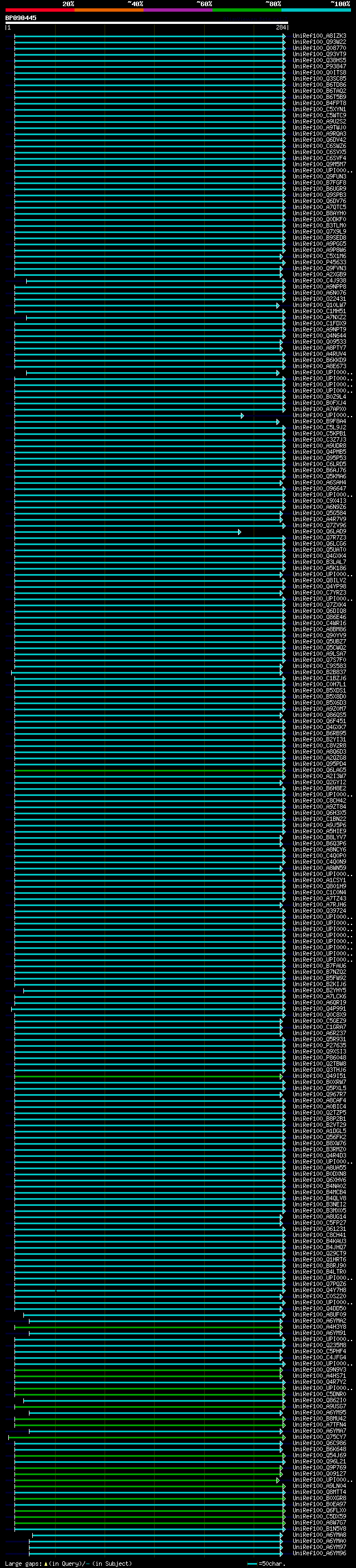Click the cyan ~100% identity legend segment
The width and height of the screenshot is (356, 1568).
click(317, 10)
